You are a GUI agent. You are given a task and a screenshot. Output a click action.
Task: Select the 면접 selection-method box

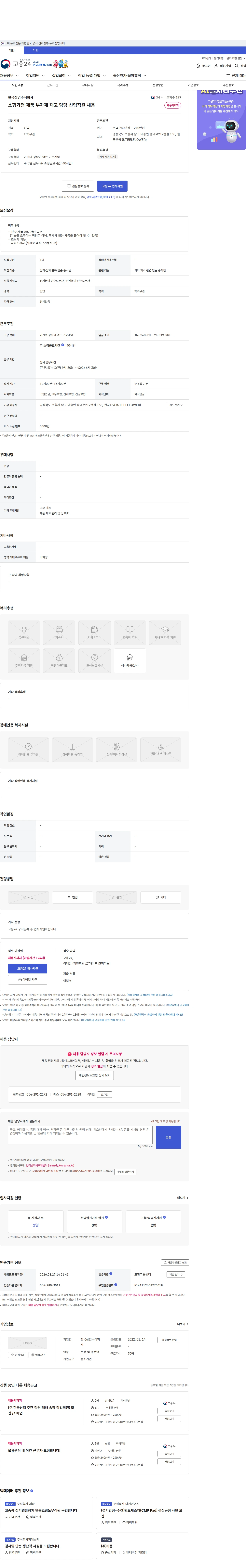73,897
